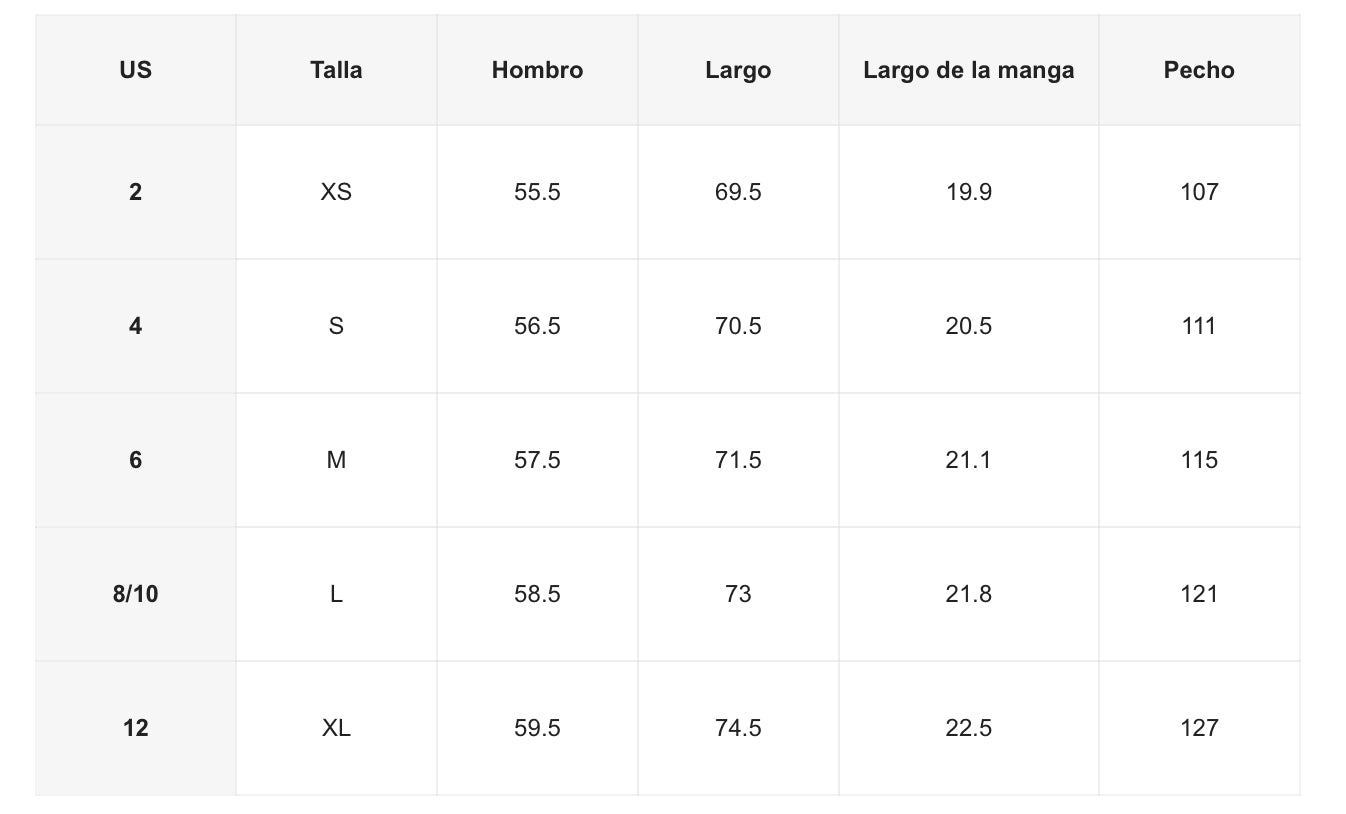Viewport: 1346px width, 814px height.
Task: Click the 56.5 shoulder measurement
Action: coord(537,326)
